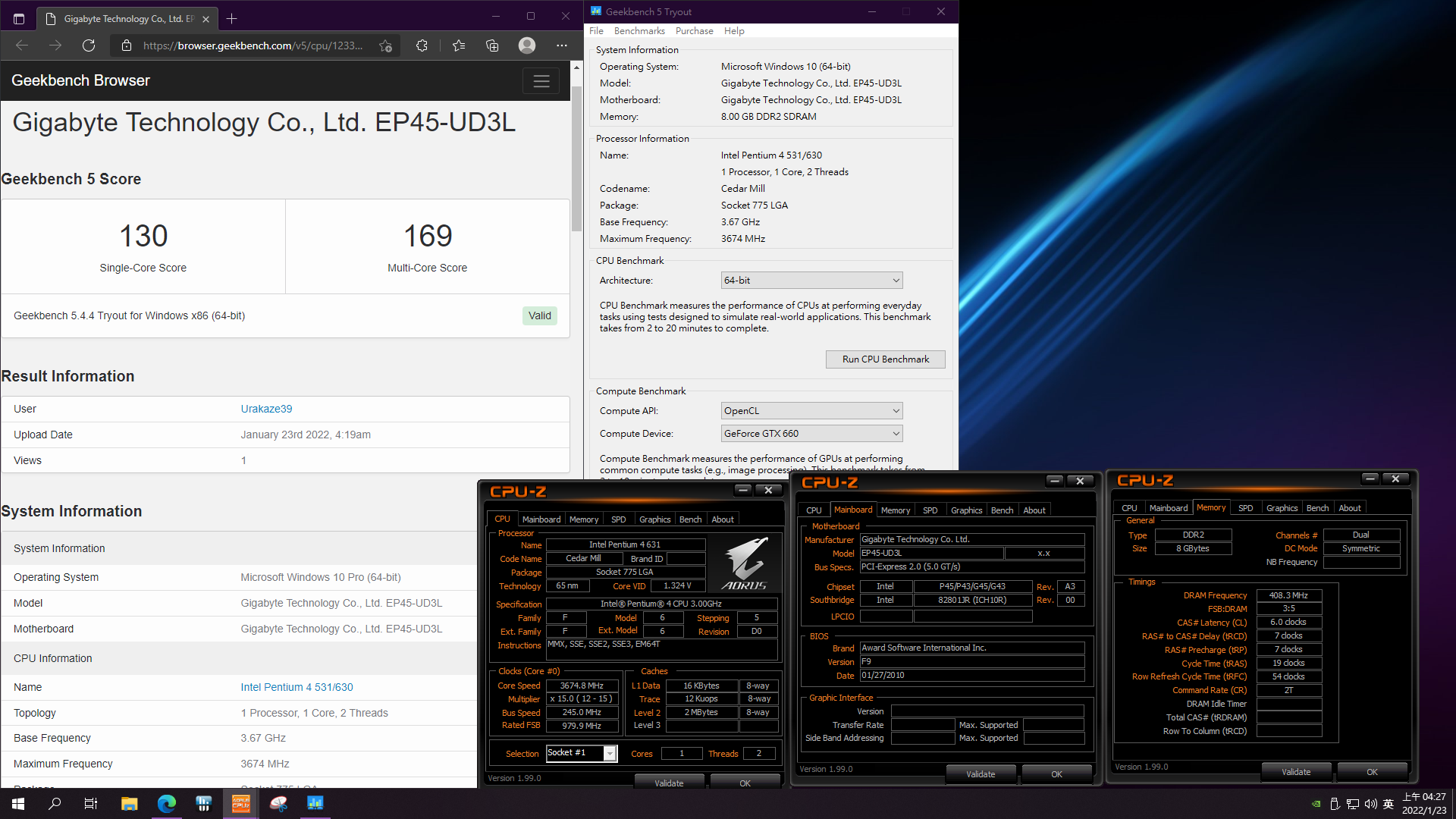This screenshot has width=1456, height=819.
Task: Open the File menu in Geekbench
Action: [x=597, y=31]
